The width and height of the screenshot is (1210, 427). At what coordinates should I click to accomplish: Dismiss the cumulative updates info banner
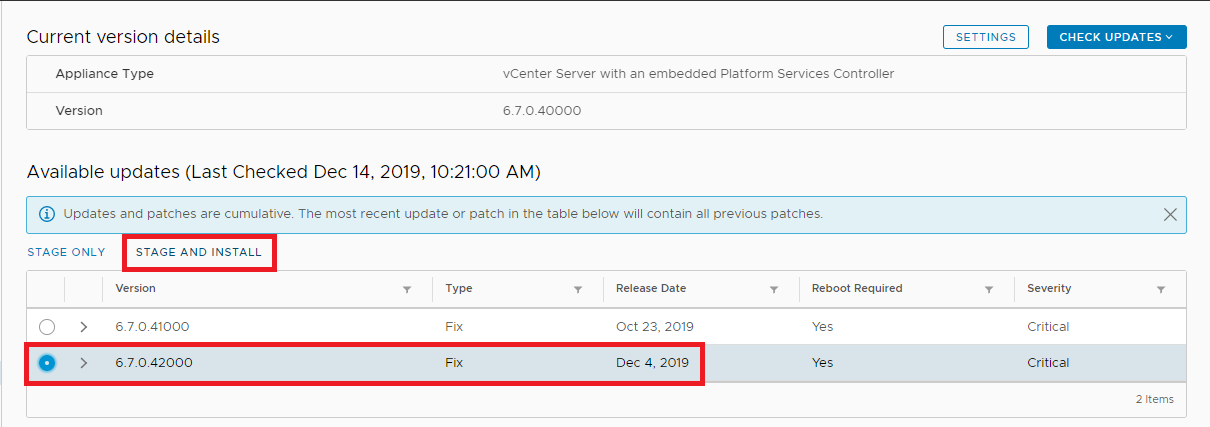pyautogui.click(x=1170, y=214)
